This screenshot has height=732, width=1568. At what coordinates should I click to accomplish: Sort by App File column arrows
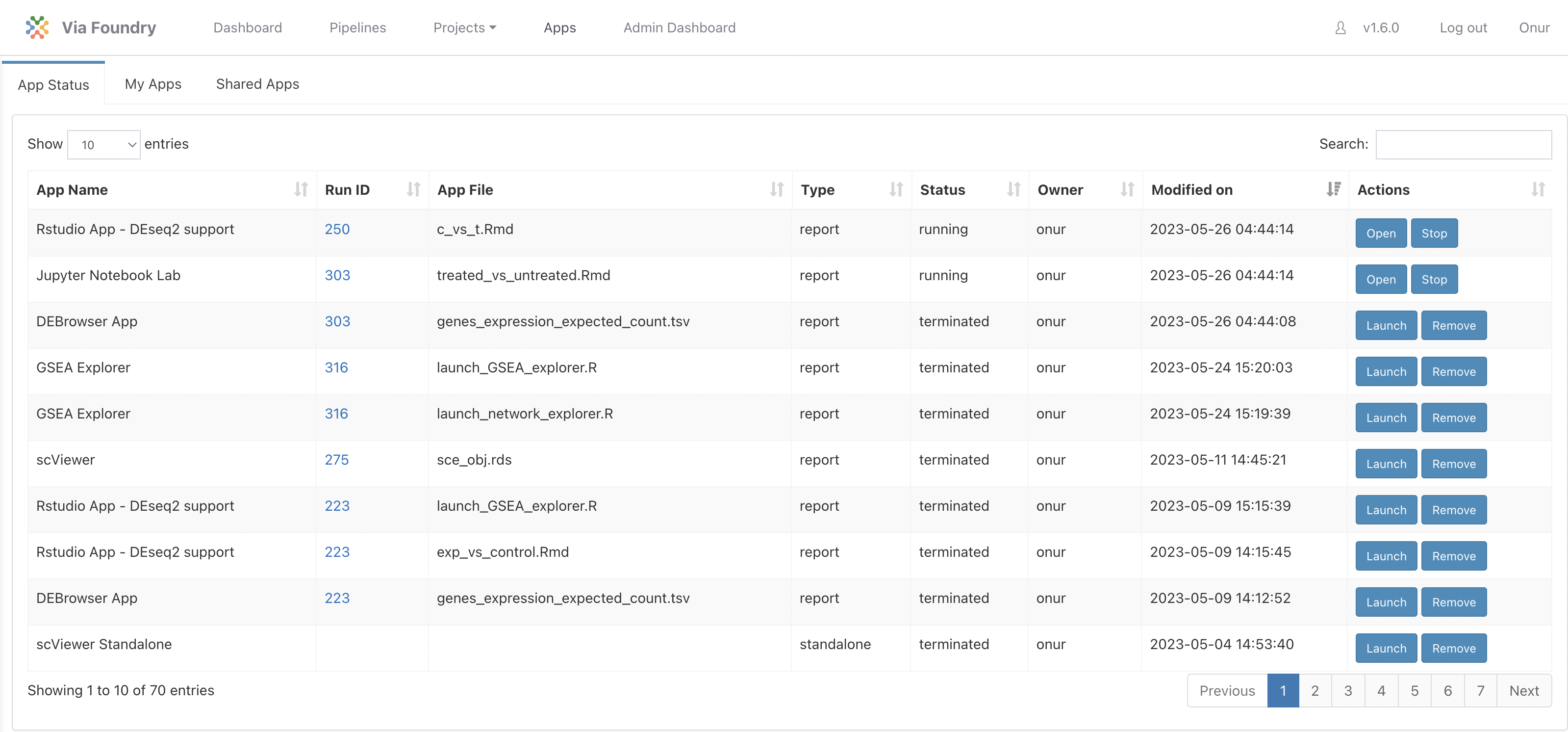click(x=777, y=189)
